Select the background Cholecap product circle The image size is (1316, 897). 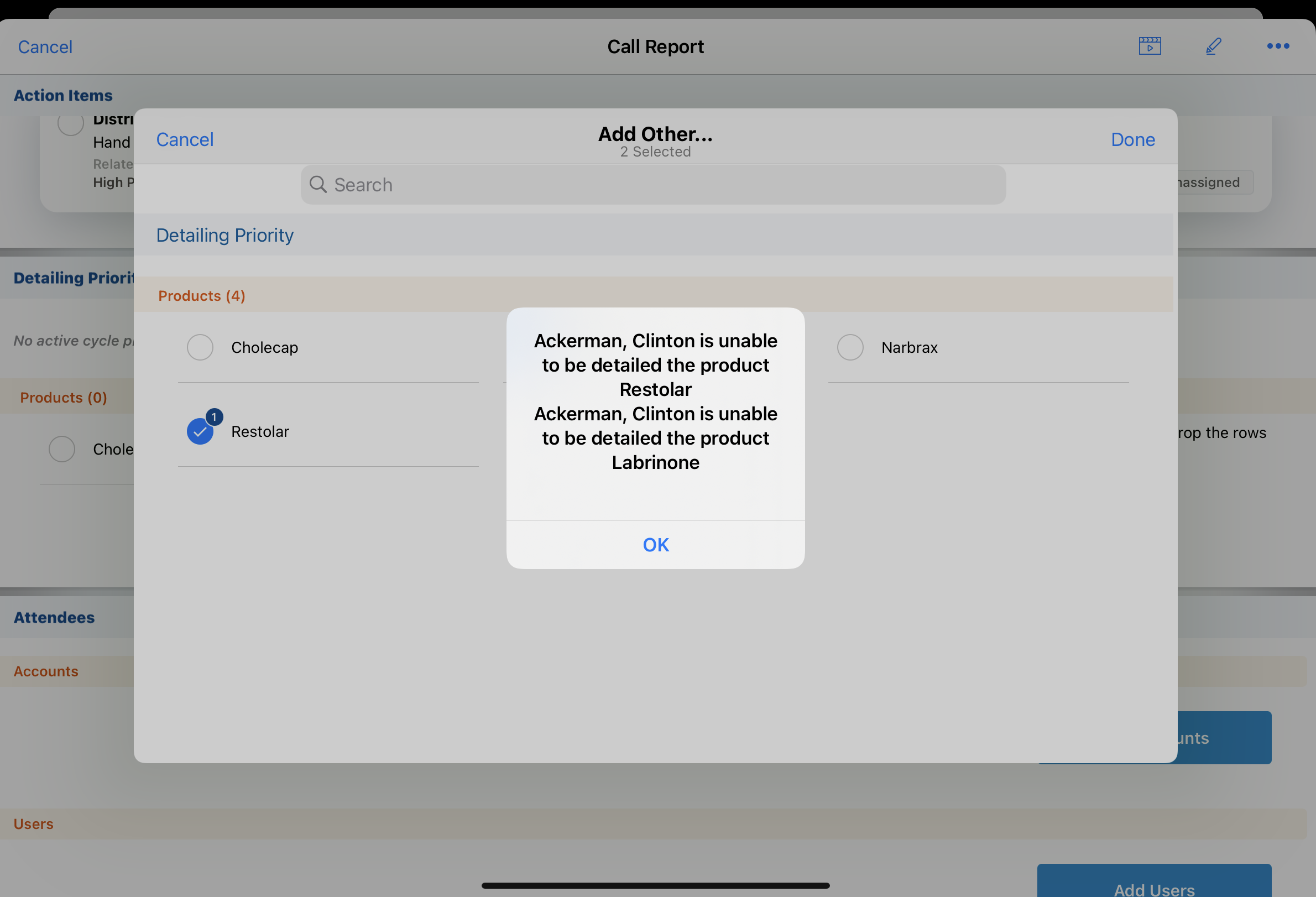(62, 449)
